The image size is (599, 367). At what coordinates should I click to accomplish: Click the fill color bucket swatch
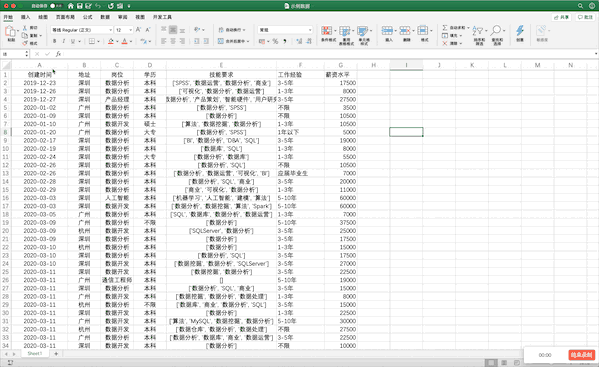point(111,41)
